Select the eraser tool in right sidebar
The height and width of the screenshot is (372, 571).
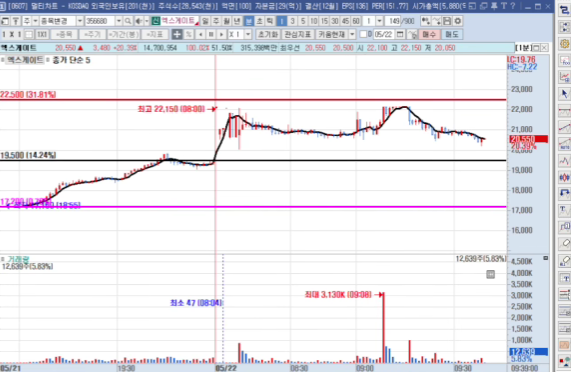tap(564, 243)
